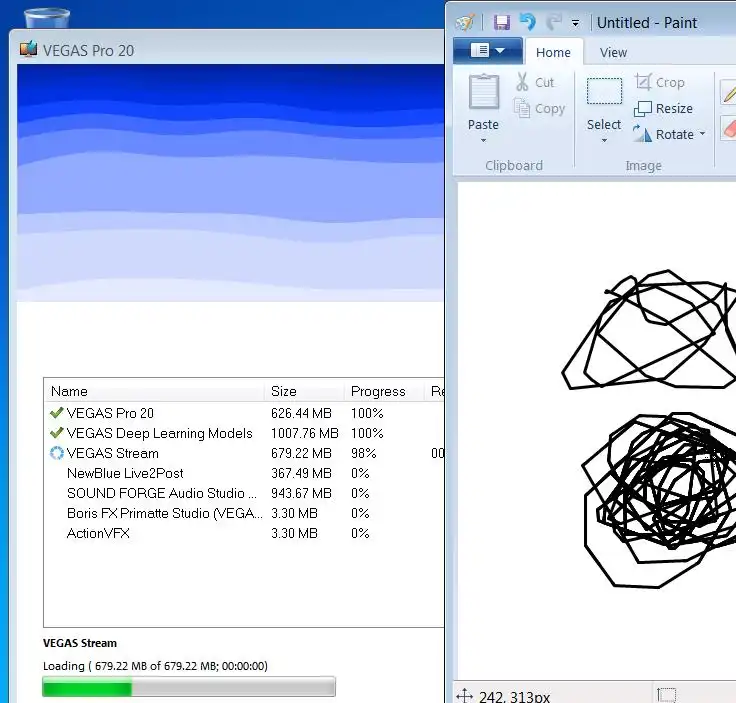Click the Save icon in Paint title bar
This screenshot has width=736, height=703.
(502, 22)
